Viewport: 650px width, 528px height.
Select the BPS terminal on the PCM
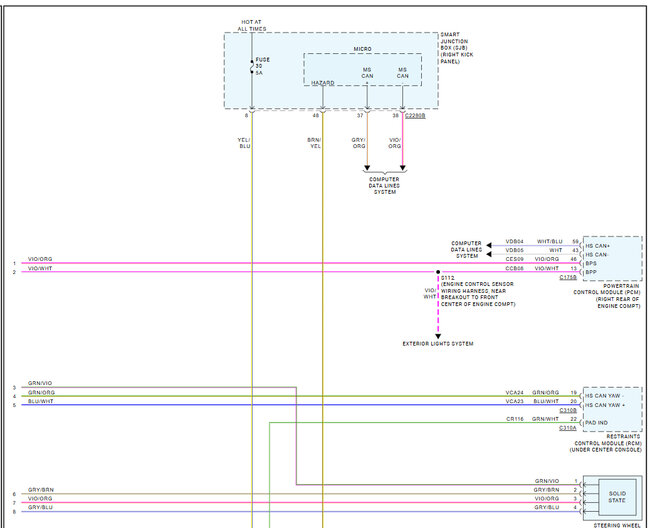point(591,264)
